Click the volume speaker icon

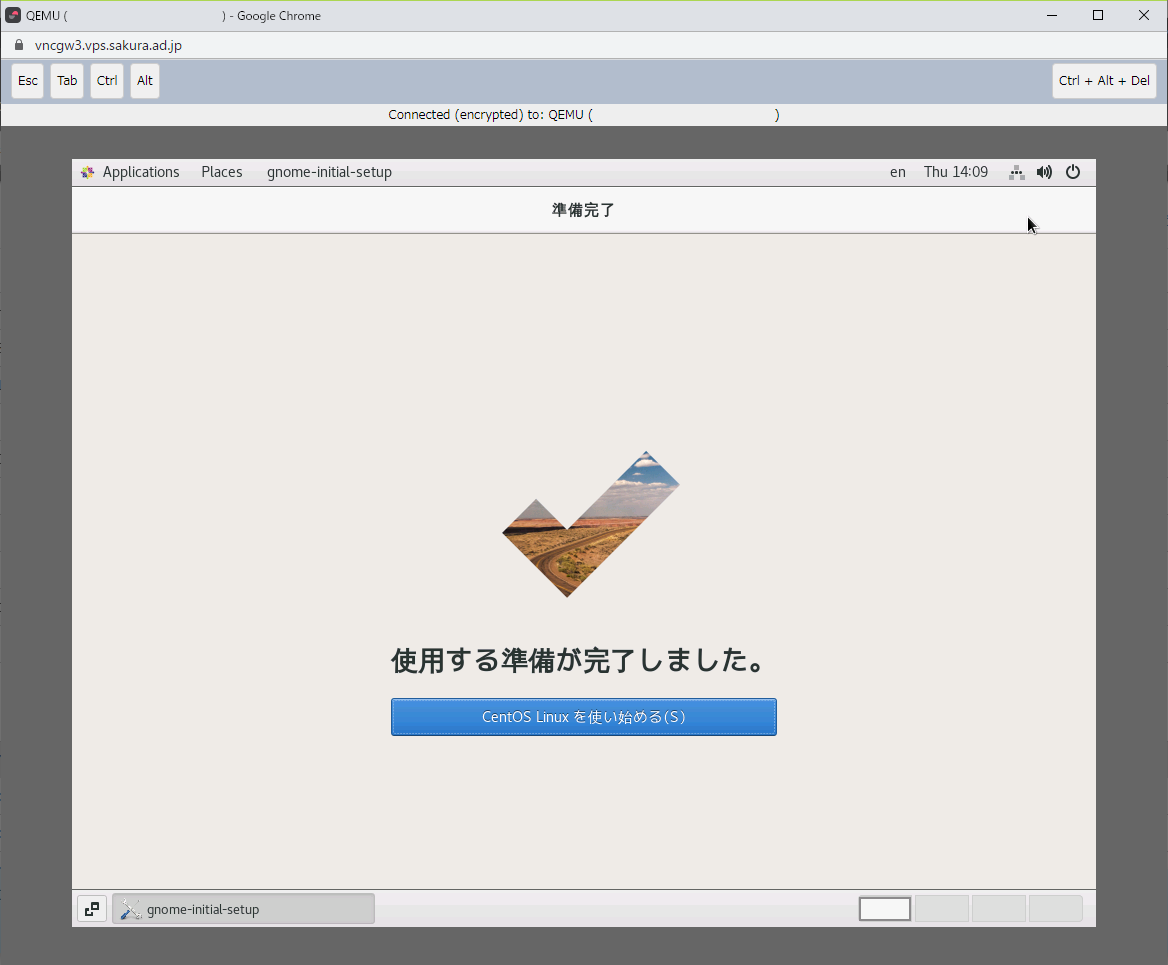click(1044, 172)
